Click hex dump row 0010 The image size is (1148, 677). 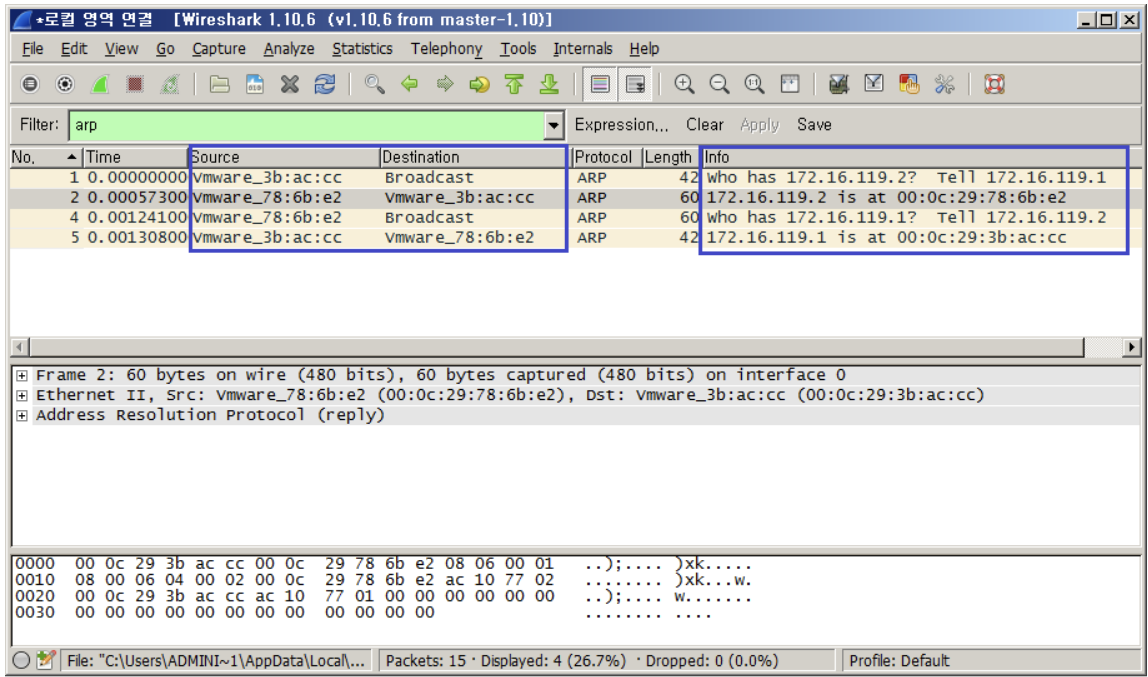pyautogui.click(x=384, y=580)
